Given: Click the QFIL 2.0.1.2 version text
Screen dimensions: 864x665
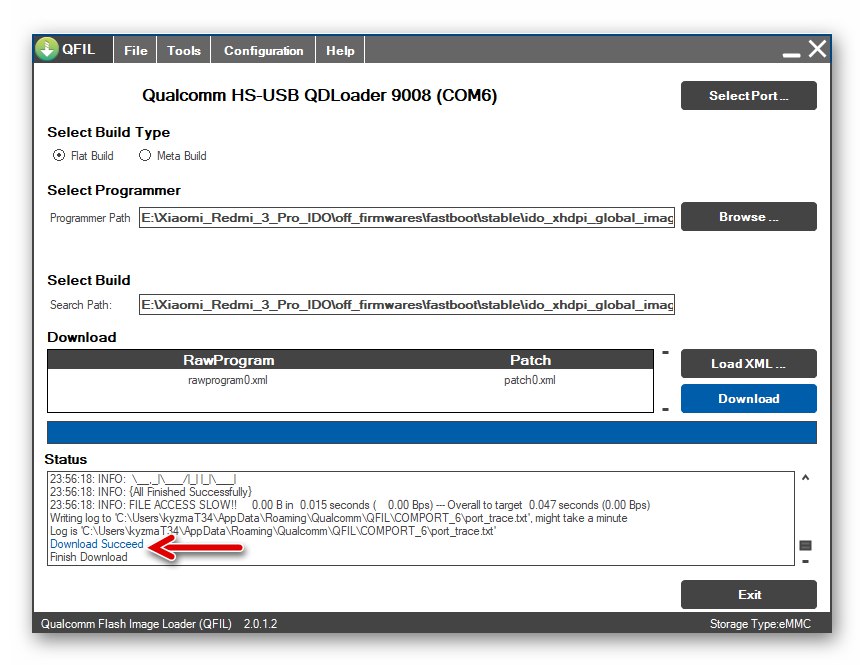Looking at the screenshot, I should pos(159,624).
